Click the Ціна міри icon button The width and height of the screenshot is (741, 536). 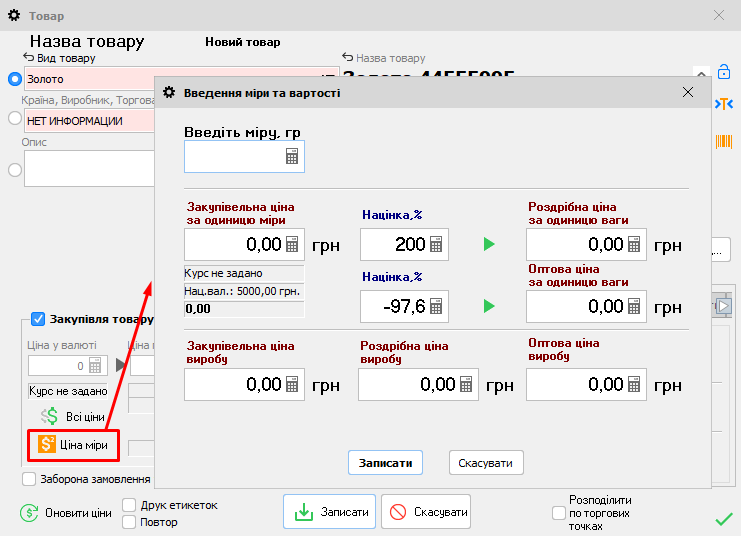(47, 444)
